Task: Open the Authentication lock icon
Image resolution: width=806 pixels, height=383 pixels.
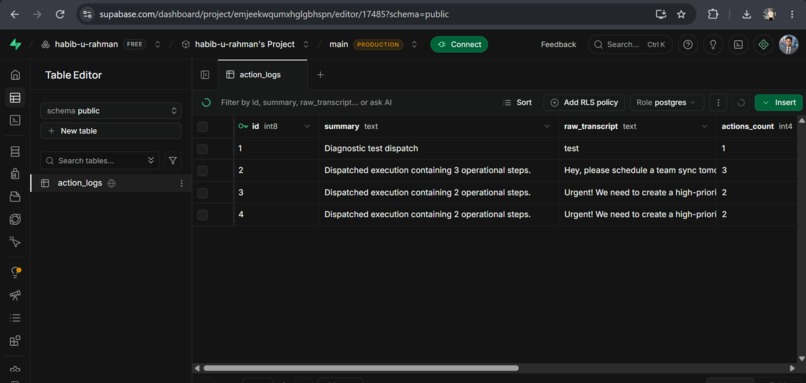Action: pos(15,174)
